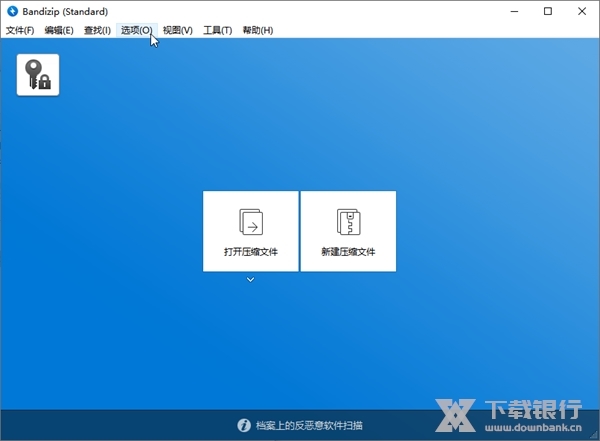Click the open archive icon with arrow
600x441 pixels.
pos(251,222)
